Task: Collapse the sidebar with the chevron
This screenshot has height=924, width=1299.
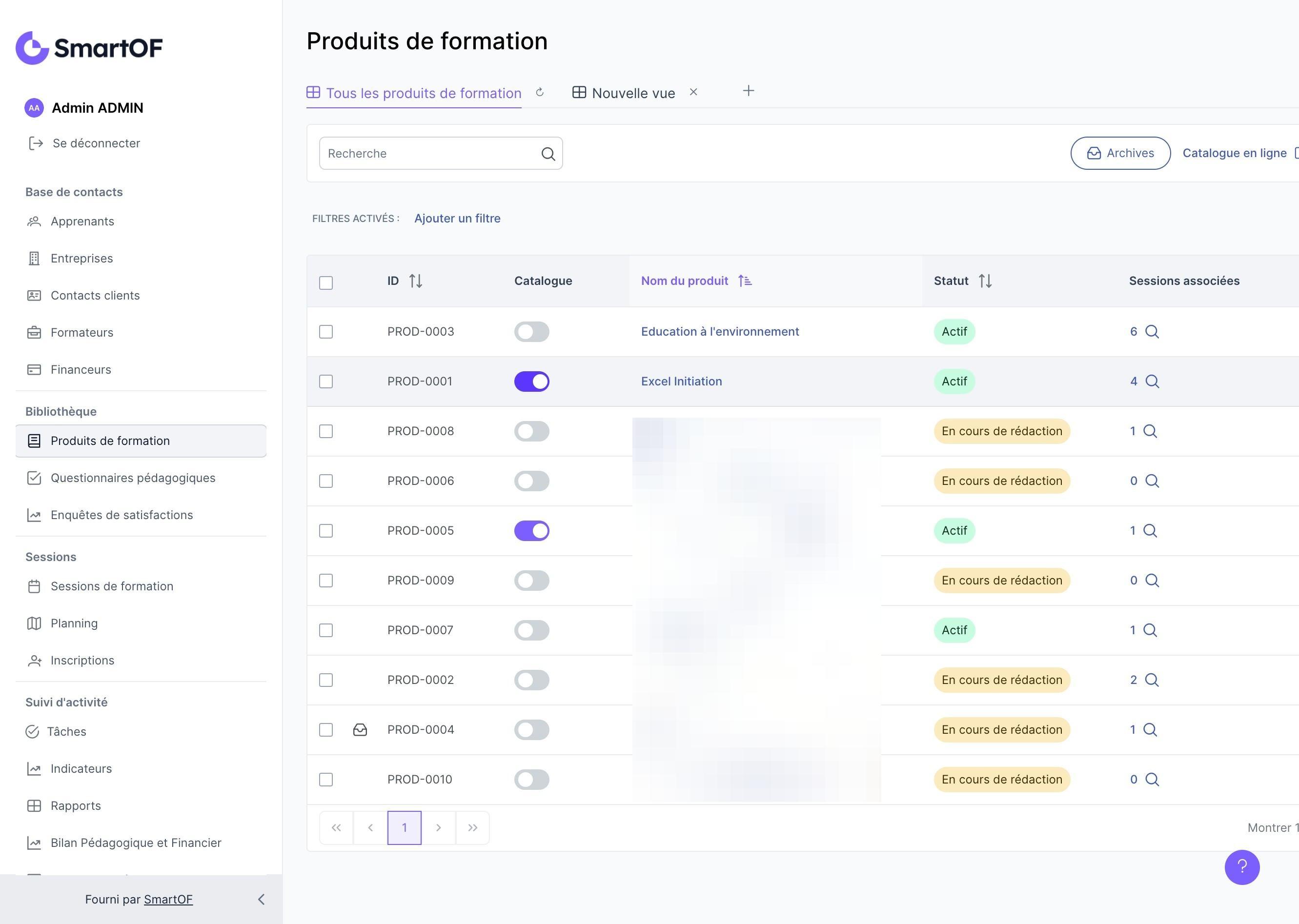Action: tap(261, 900)
